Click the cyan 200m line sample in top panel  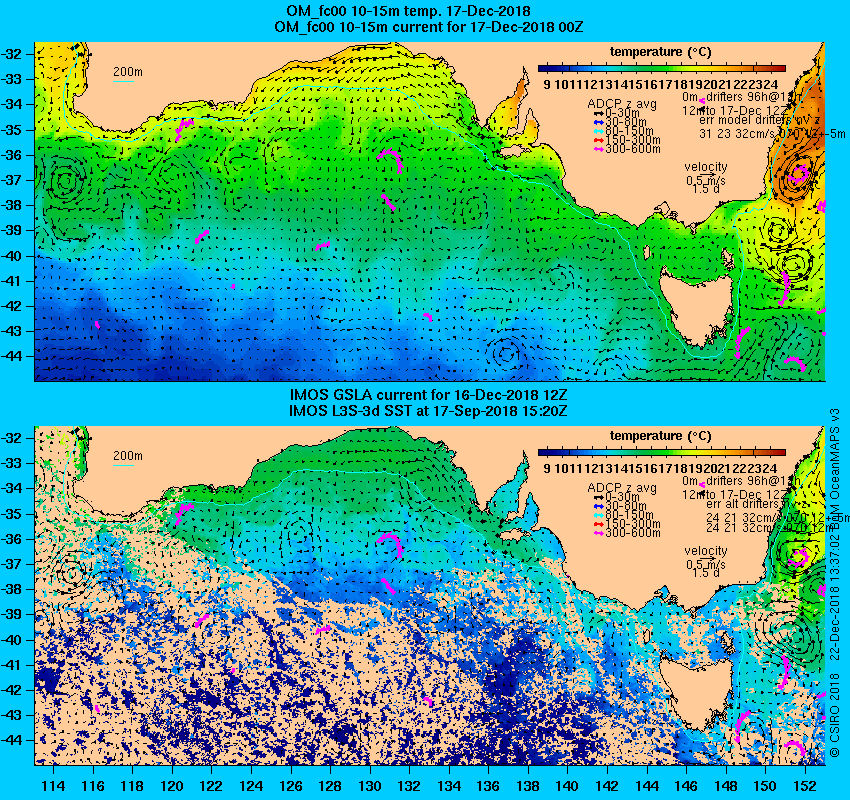pos(123,82)
